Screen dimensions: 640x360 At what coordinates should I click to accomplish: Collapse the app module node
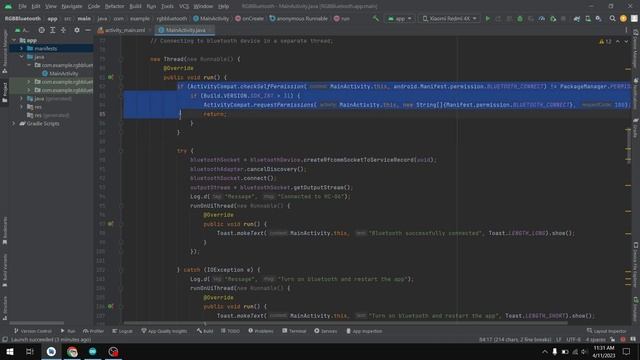[14, 40]
